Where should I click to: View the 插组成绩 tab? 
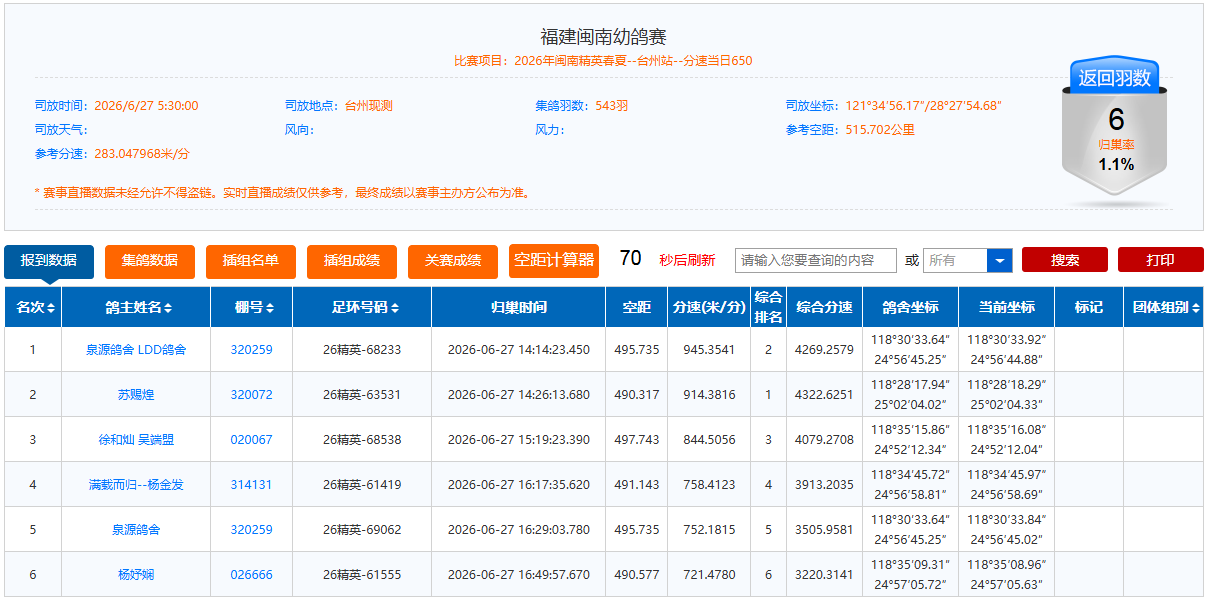tap(352, 260)
